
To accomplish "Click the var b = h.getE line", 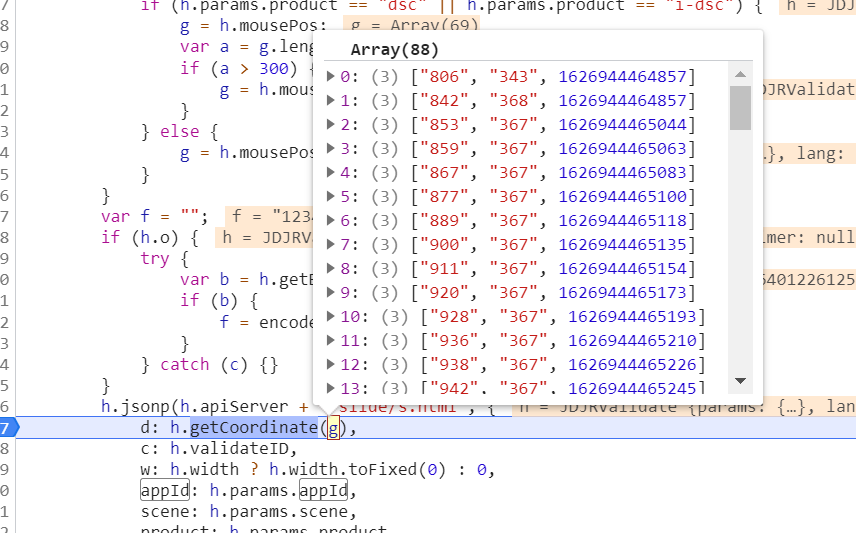I will [x=247, y=280].
